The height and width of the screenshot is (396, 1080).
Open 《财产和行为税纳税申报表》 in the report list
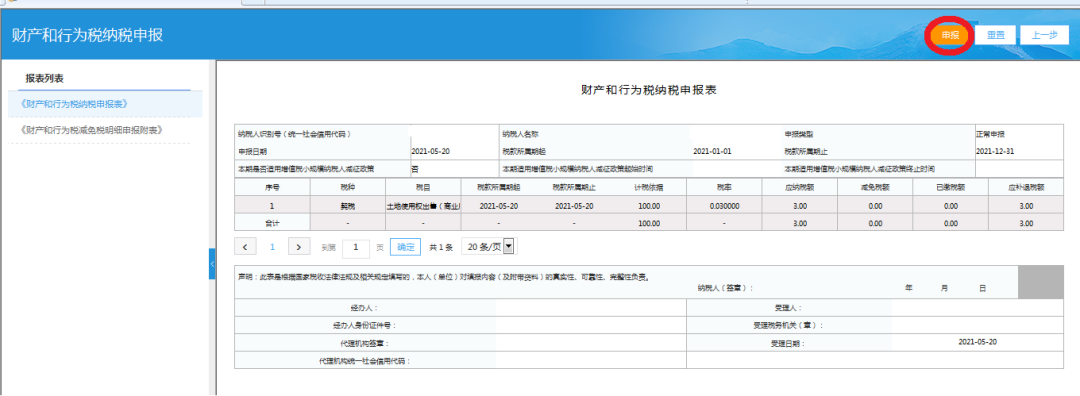coord(75,104)
